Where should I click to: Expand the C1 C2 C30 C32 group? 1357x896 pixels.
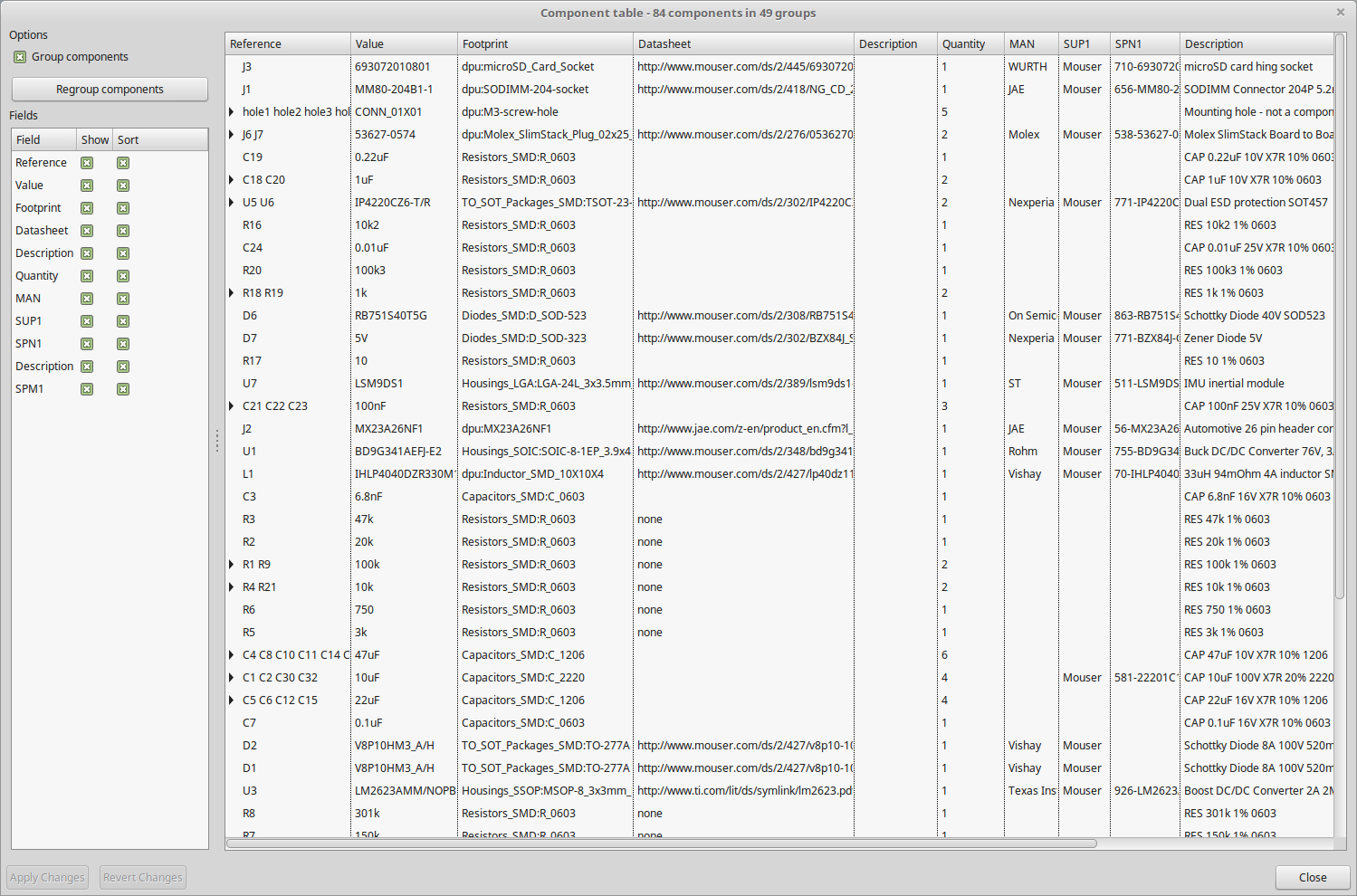click(x=232, y=678)
